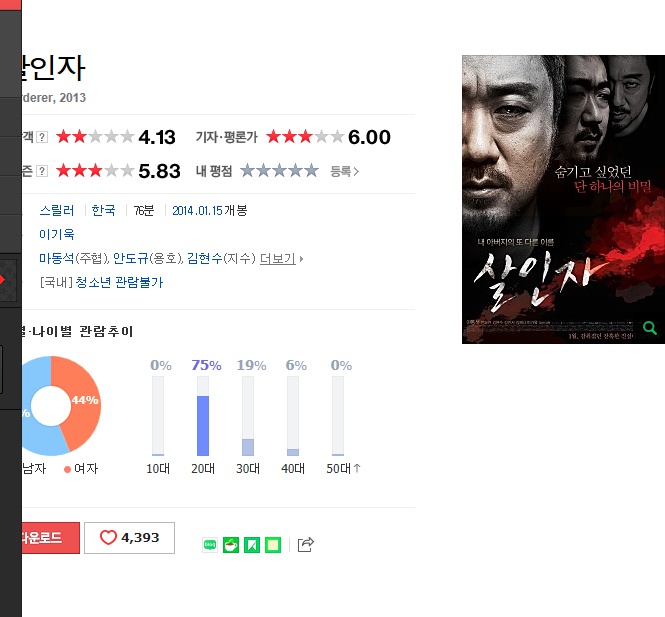The width and height of the screenshot is (665, 617).
Task: Click the 살인자 movie poster thumbnail
Action: [563, 199]
